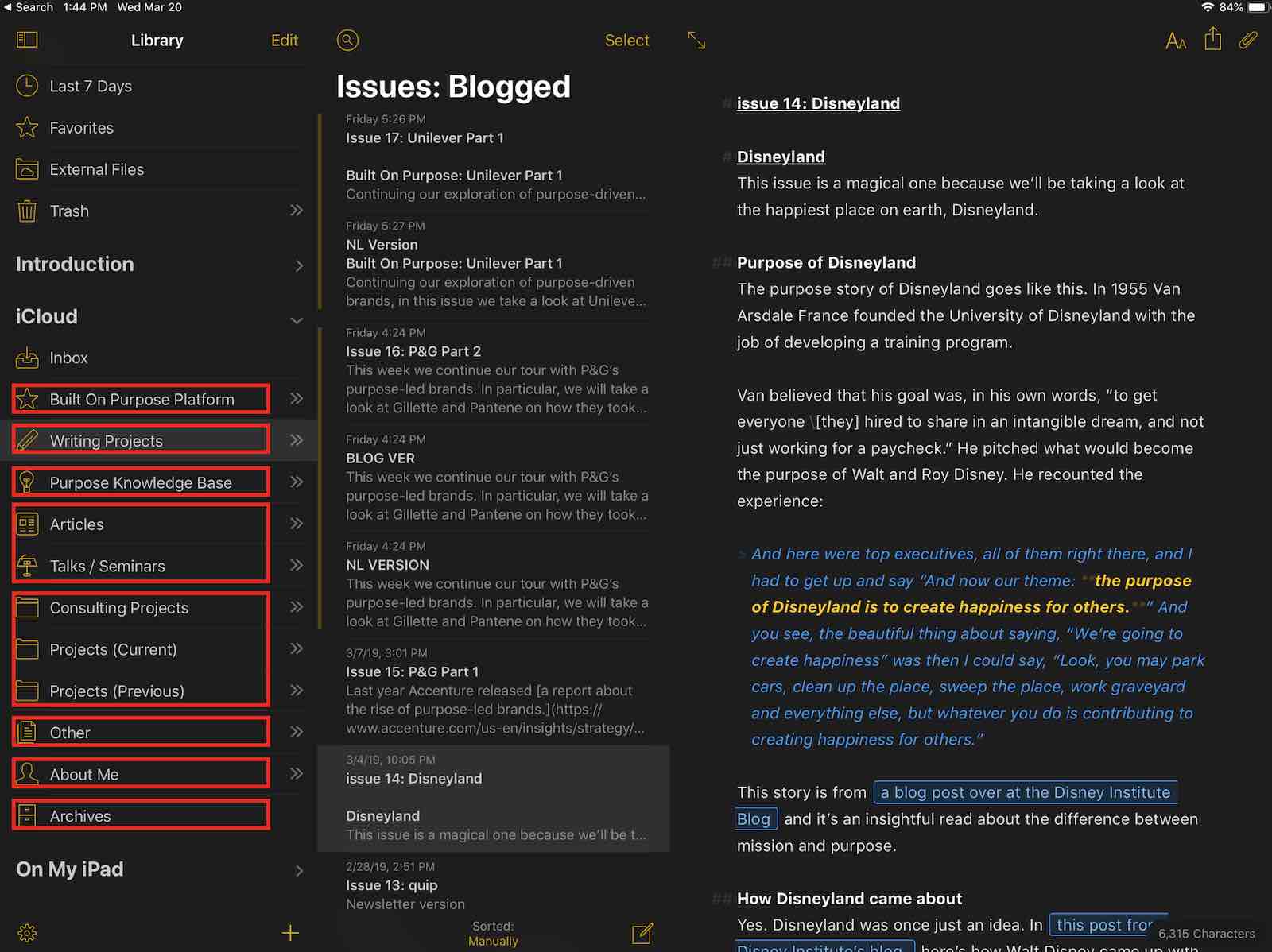The width and height of the screenshot is (1272, 952).
Task: Tap the share export icon
Action: coord(1212,38)
